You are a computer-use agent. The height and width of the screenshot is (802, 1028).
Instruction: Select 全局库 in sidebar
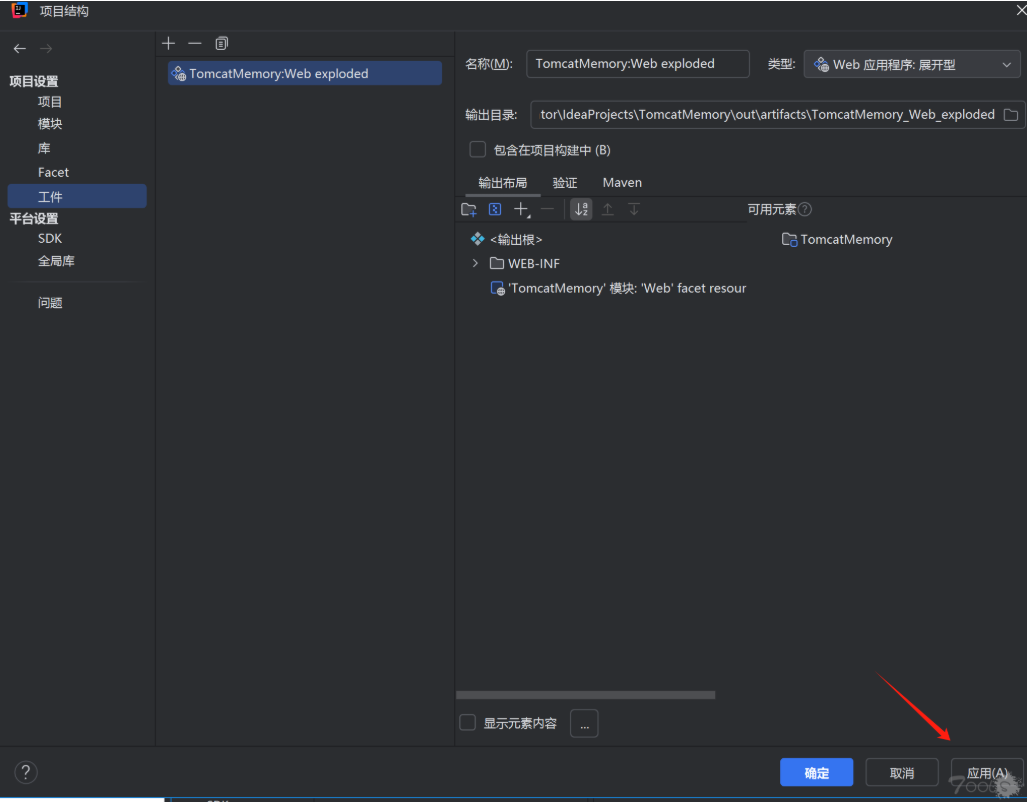(56, 261)
